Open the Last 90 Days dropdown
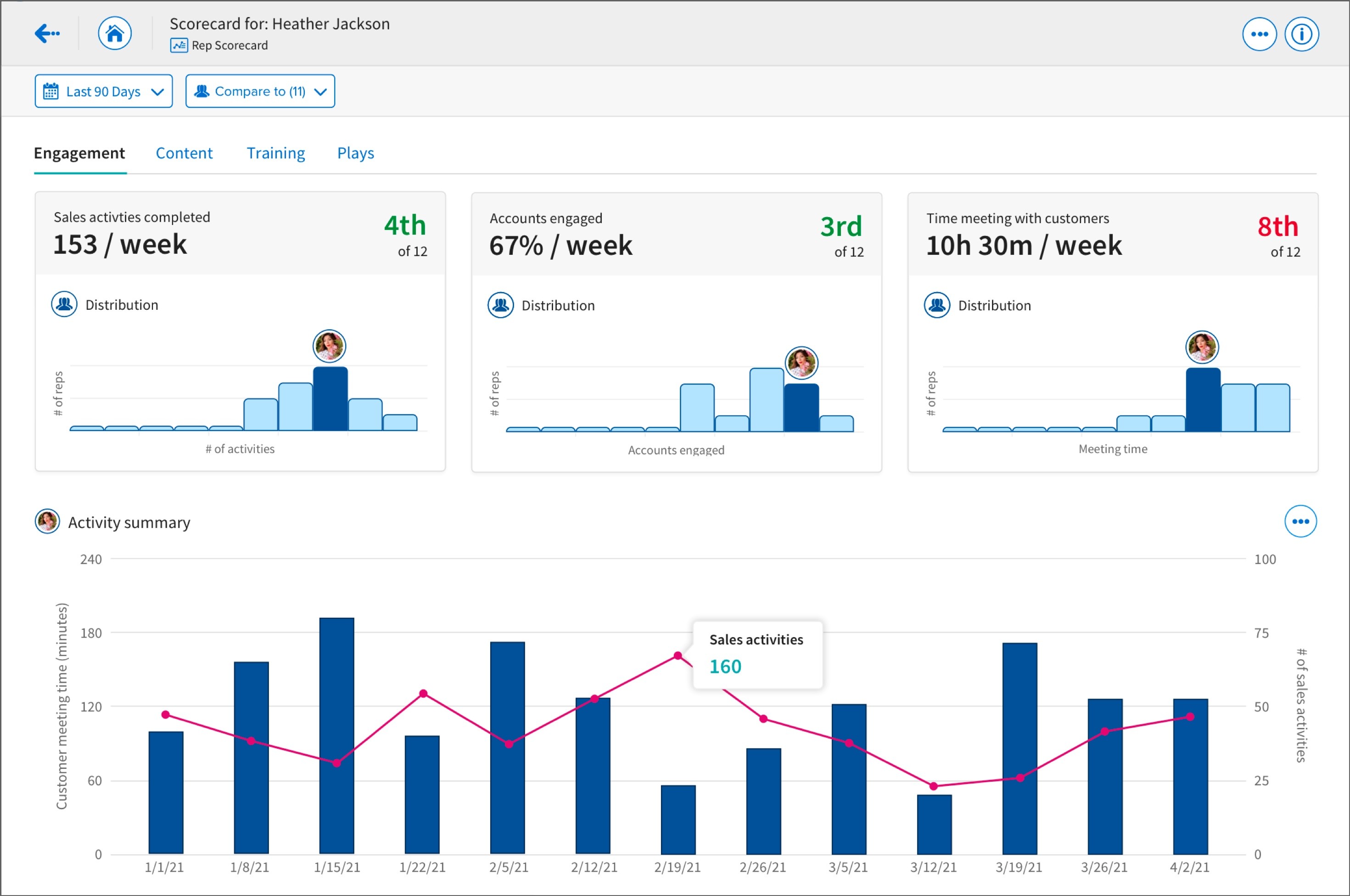Viewport: 1350px width, 896px height. tap(103, 91)
